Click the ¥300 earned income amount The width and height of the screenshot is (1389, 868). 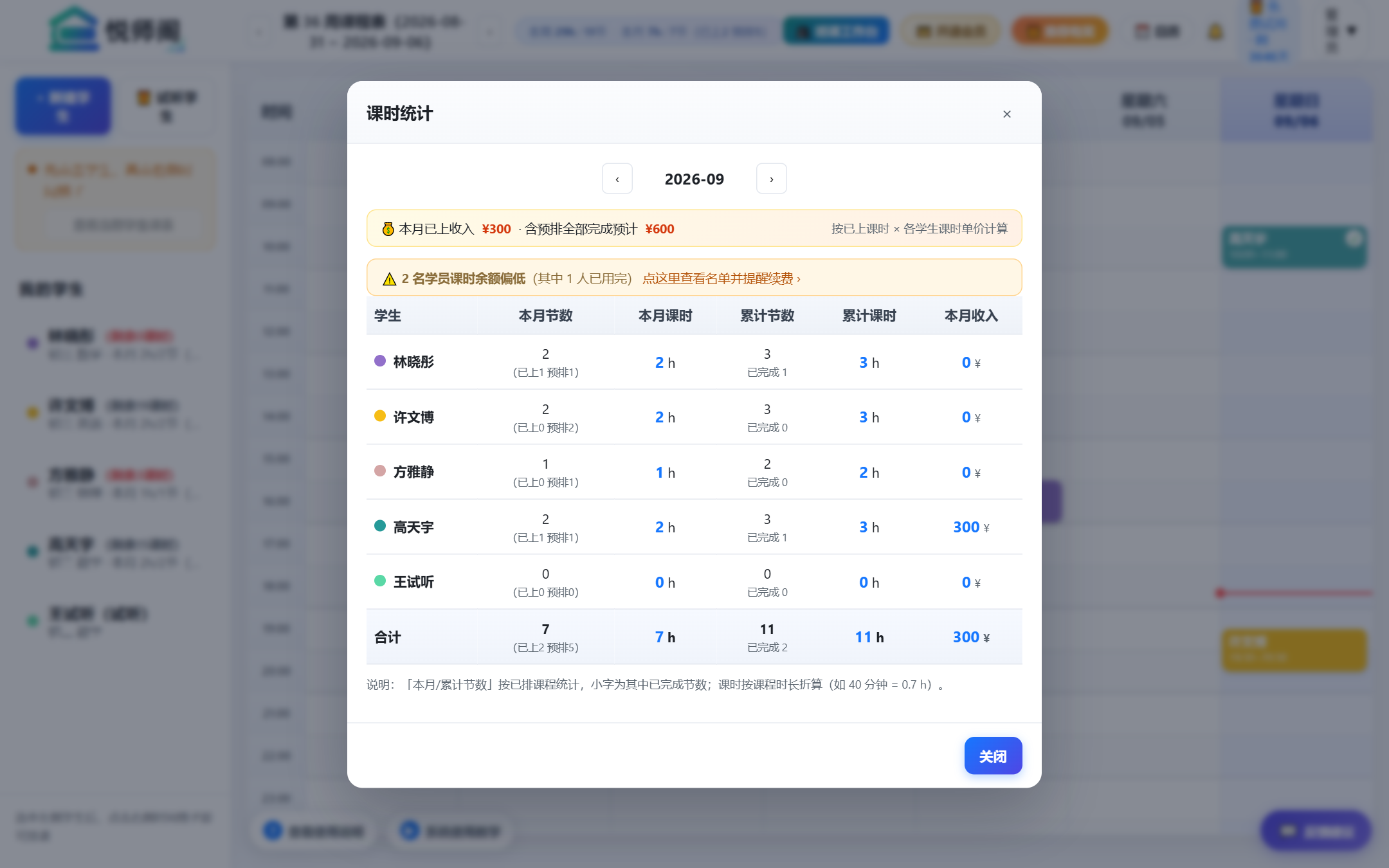496,229
